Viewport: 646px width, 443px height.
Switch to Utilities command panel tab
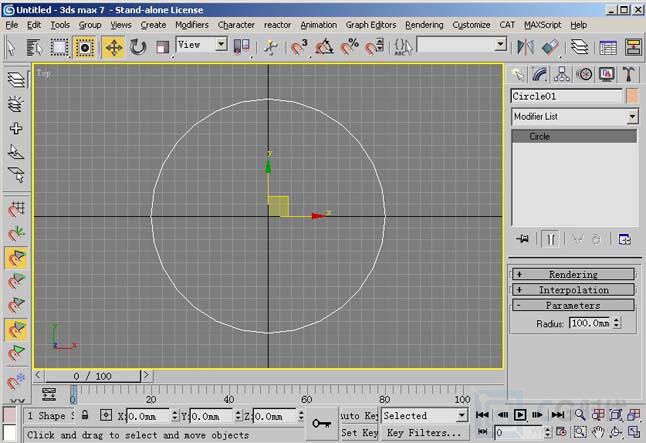(x=628, y=75)
